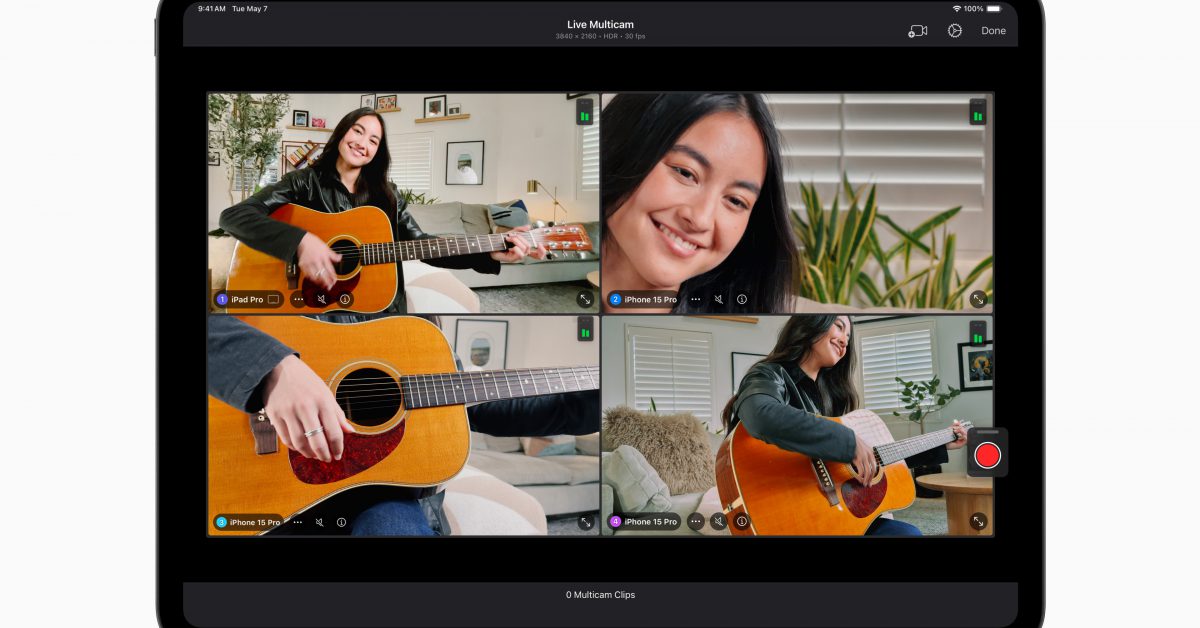Select the iPad Pro camera 1 label
The height and width of the screenshot is (628, 1200).
click(247, 299)
